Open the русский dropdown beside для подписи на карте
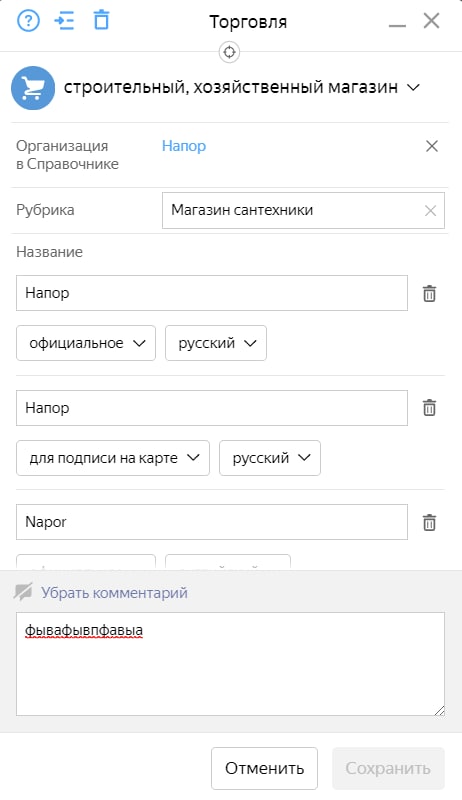Screen dimensions: 462x800 270,458
